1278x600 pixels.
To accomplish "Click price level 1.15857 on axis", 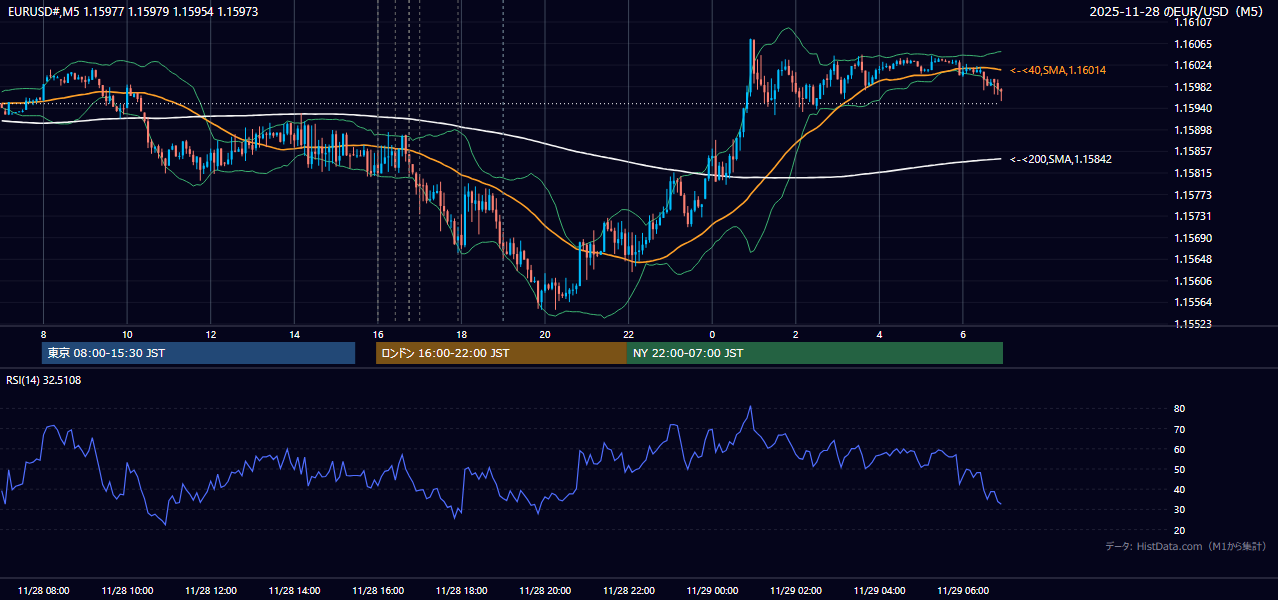I will point(1193,152).
